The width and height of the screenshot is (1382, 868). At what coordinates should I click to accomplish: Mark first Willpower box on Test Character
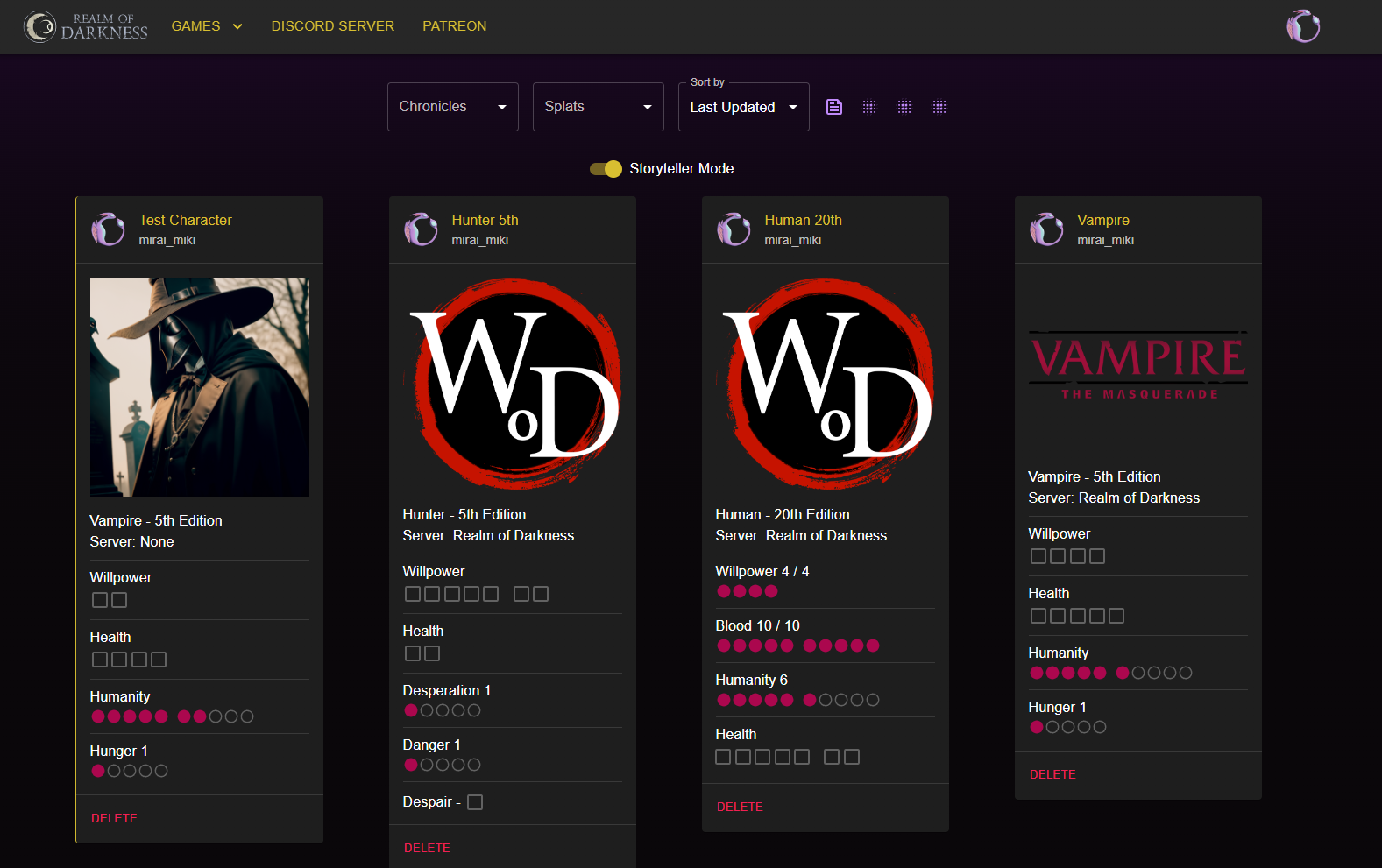pyautogui.click(x=100, y=600)
